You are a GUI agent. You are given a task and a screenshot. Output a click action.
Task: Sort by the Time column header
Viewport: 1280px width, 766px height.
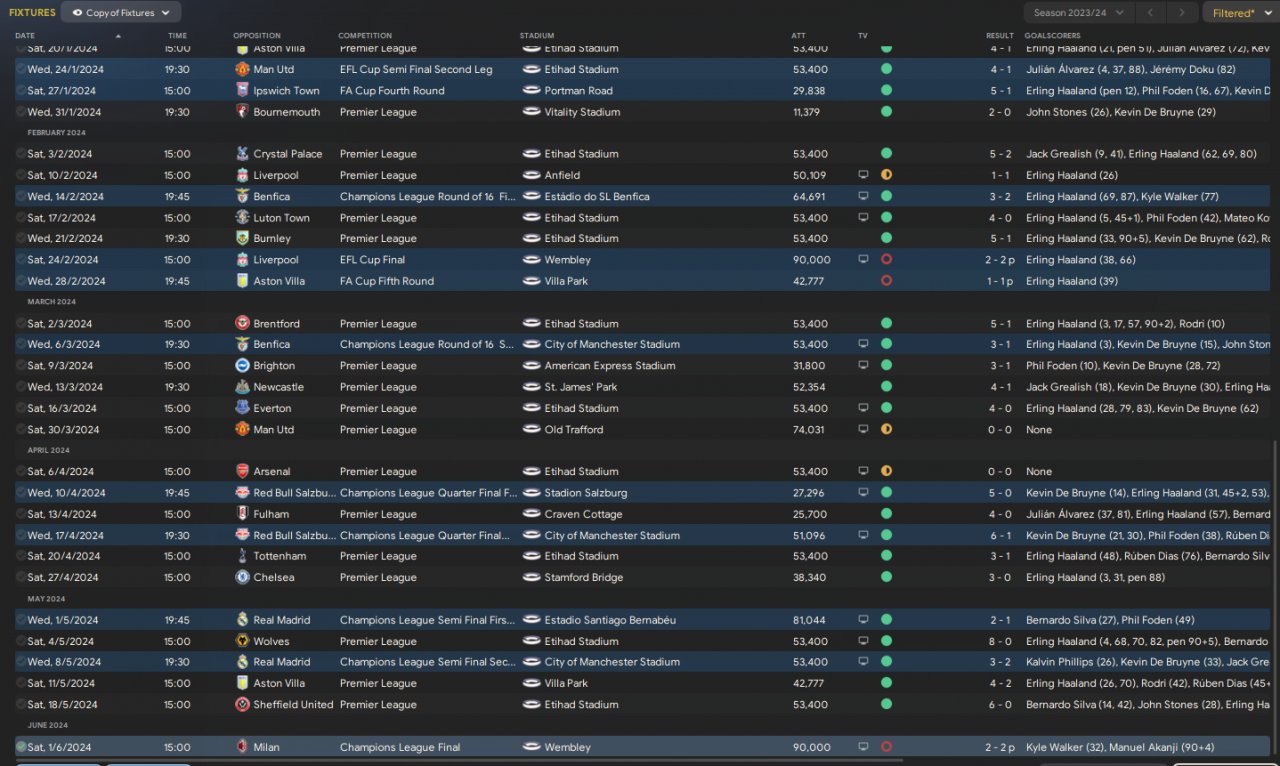(x=177, y=36)
